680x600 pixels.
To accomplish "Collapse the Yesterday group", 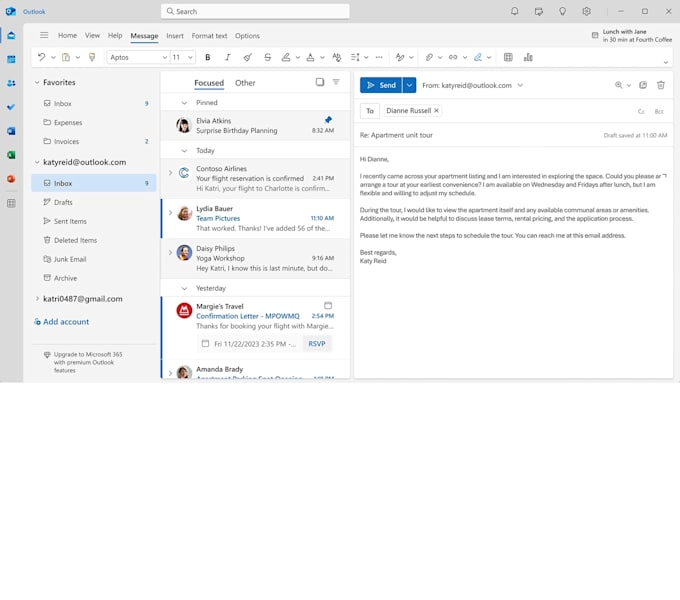I will pos(184,288).
